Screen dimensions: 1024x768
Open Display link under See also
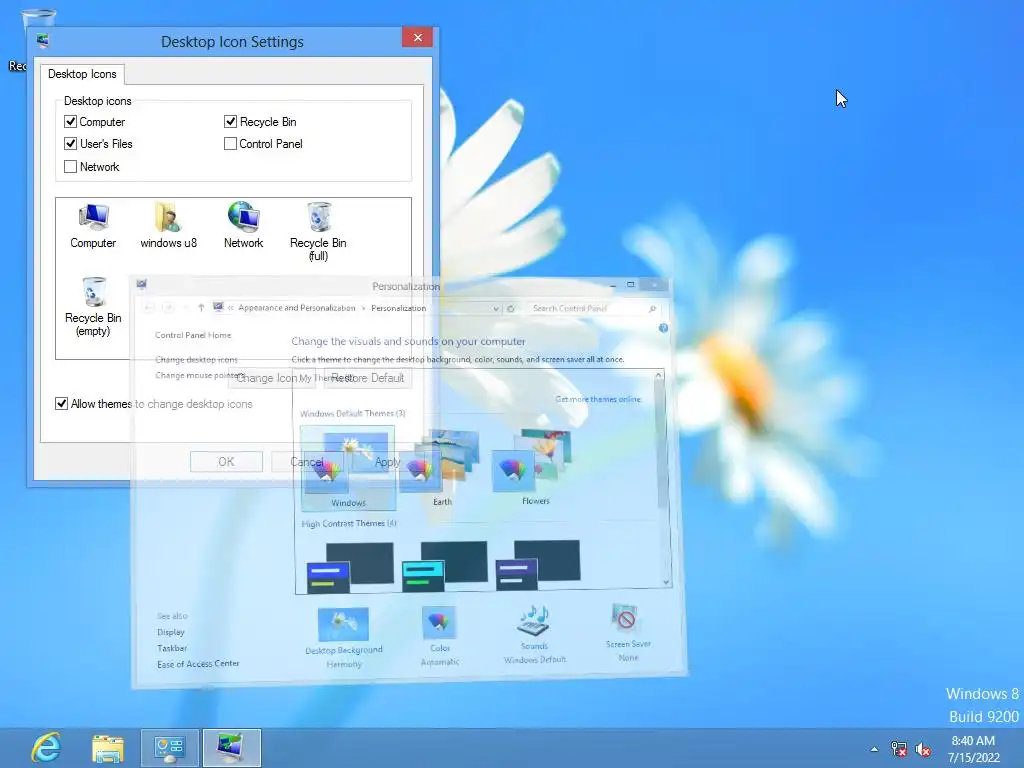170,632
